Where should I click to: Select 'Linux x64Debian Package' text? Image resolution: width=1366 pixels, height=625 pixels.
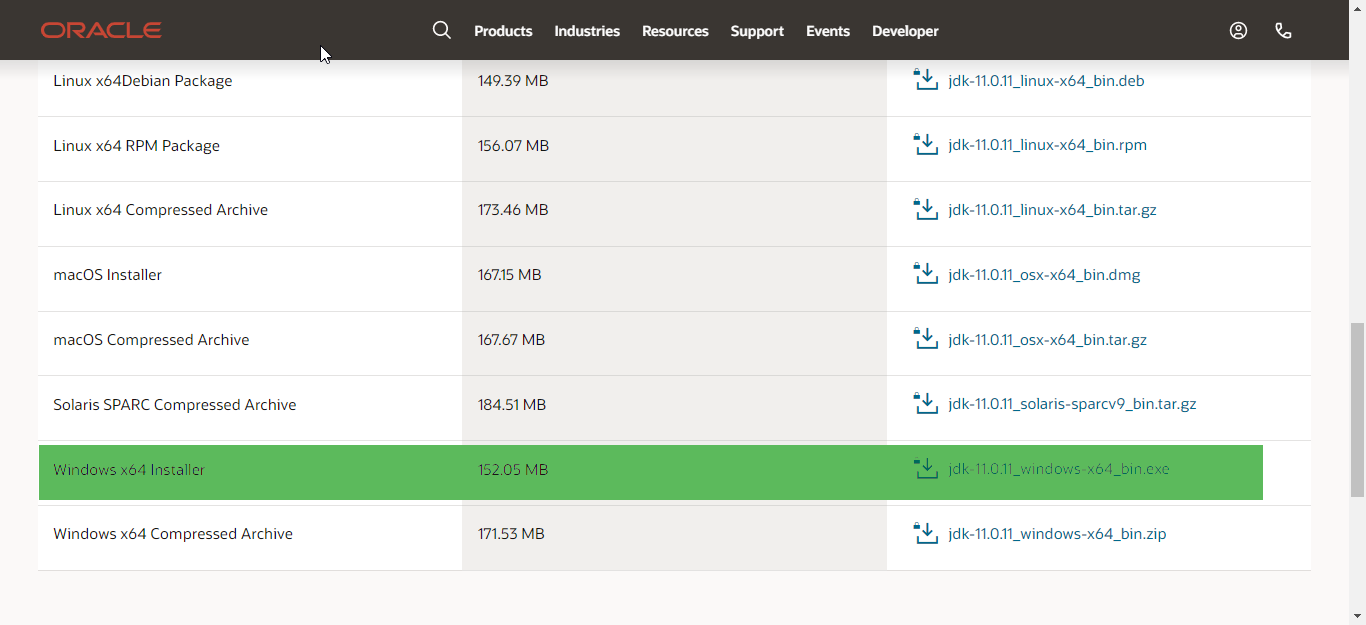pos(143,81)
